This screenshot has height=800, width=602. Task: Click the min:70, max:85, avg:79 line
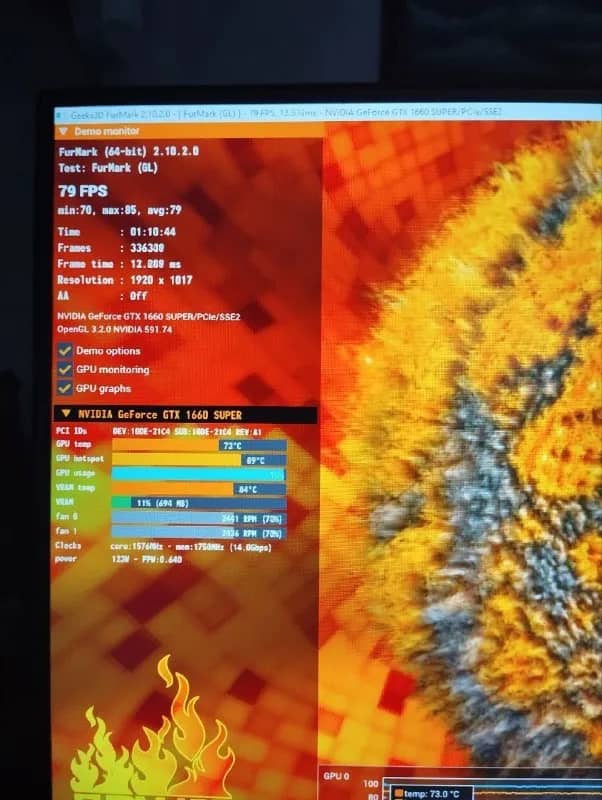point(119,210)
